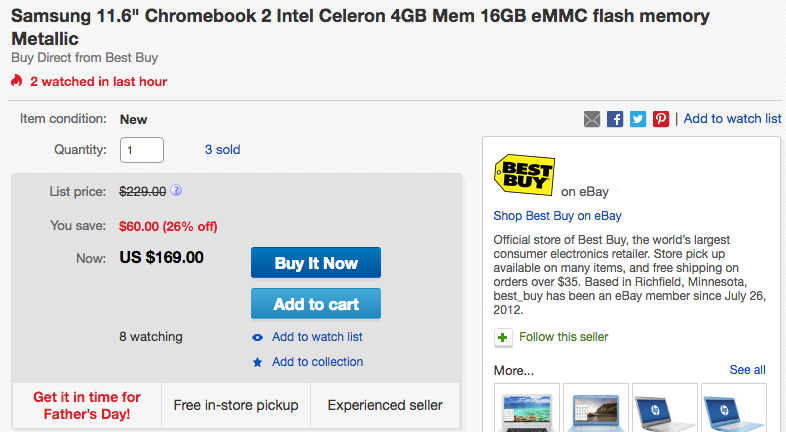The height and width of the screenshot is (432, 786).
Task: Open the first Chromebook thumbnail
Action: tap(526, 408)
